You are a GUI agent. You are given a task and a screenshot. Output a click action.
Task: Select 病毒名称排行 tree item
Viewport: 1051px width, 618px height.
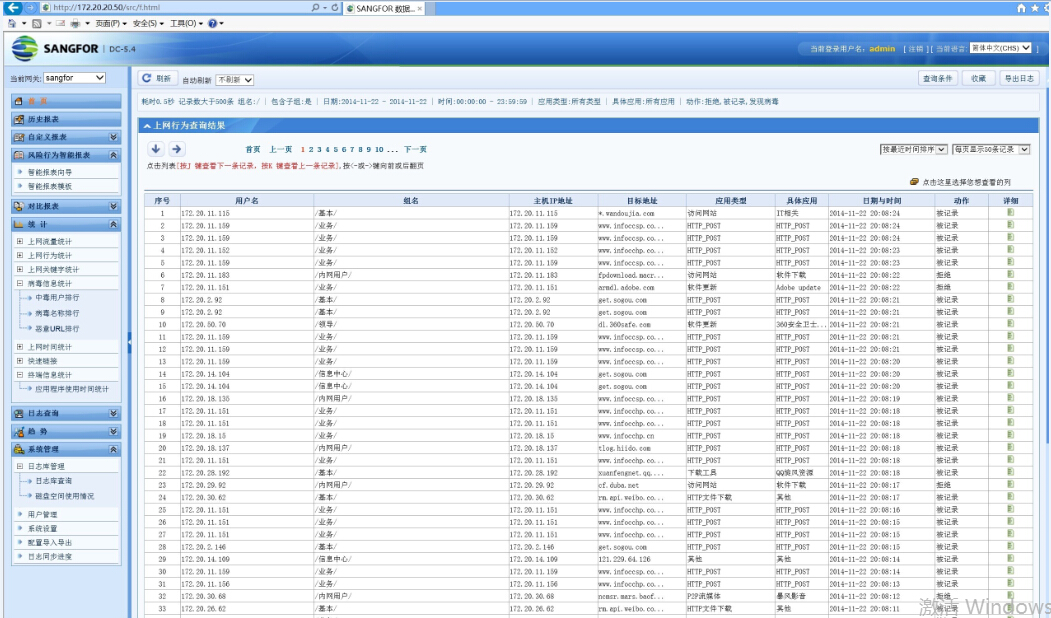(x=57, y=314)
